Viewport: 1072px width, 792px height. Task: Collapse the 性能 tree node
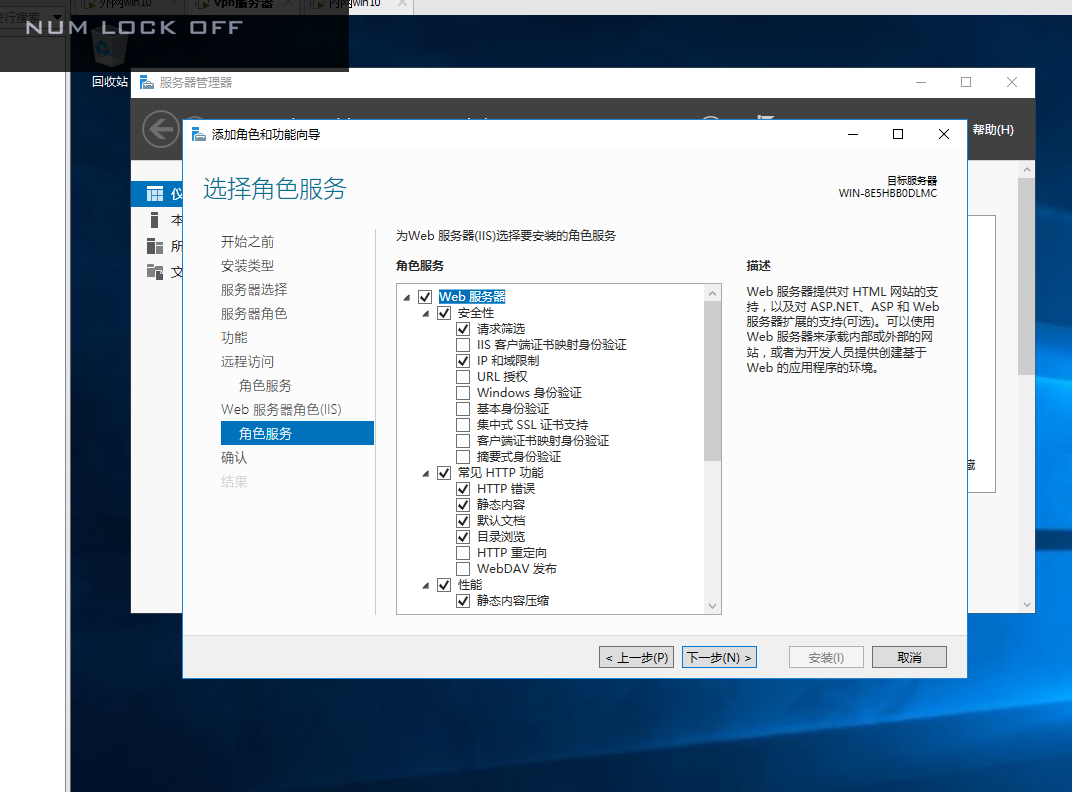[x=426, y=585]
